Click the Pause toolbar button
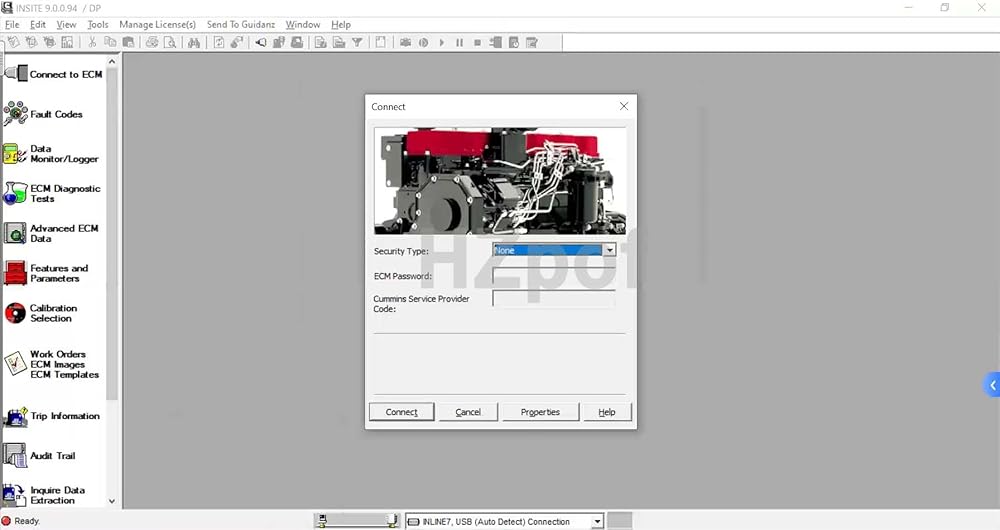 [x=459, y=43]
